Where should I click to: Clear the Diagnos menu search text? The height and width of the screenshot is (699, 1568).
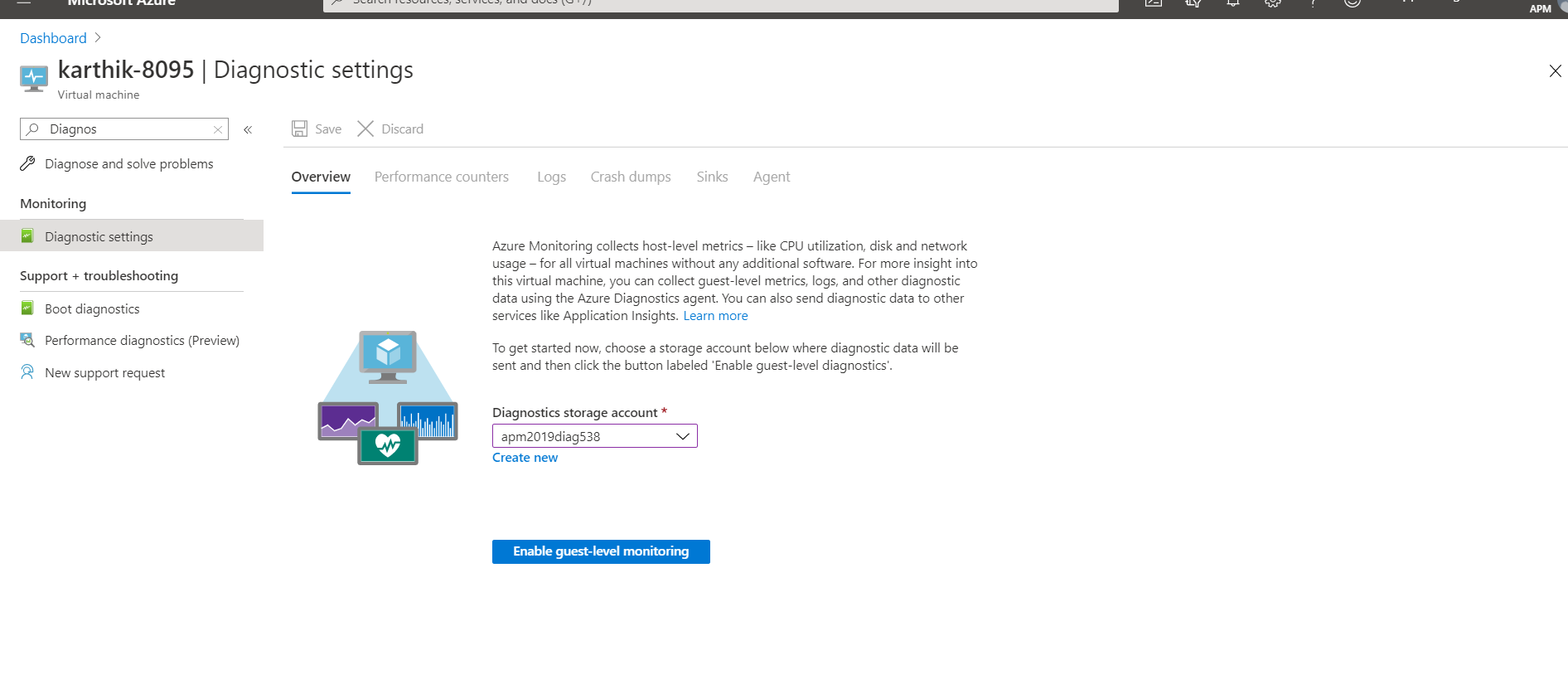(218, 129)
